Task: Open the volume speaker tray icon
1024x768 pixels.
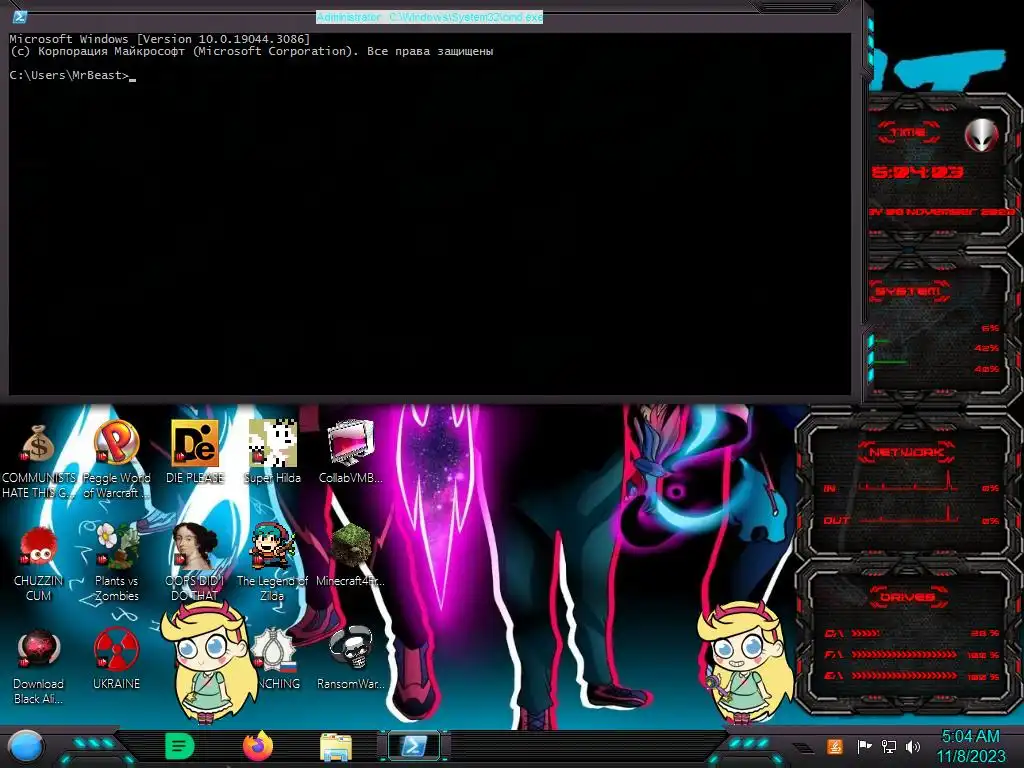Action: pos(912,746)
